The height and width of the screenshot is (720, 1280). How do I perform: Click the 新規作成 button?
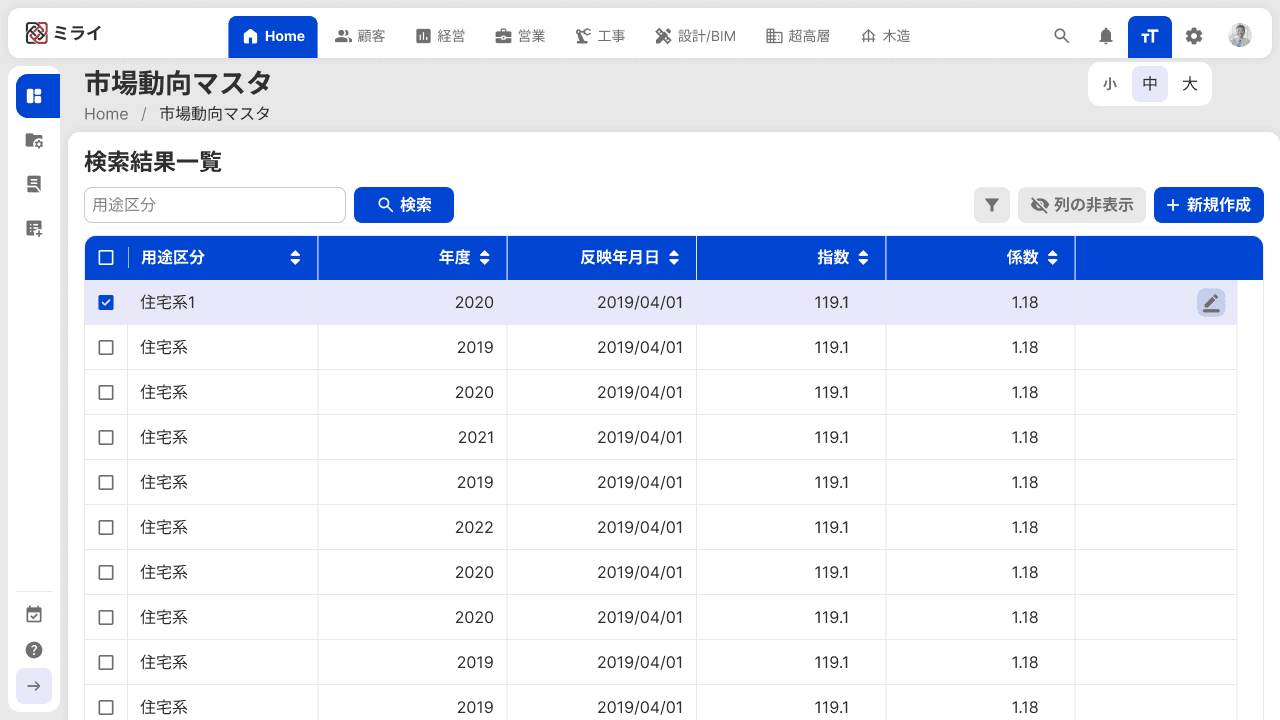tap(1209, 205)
